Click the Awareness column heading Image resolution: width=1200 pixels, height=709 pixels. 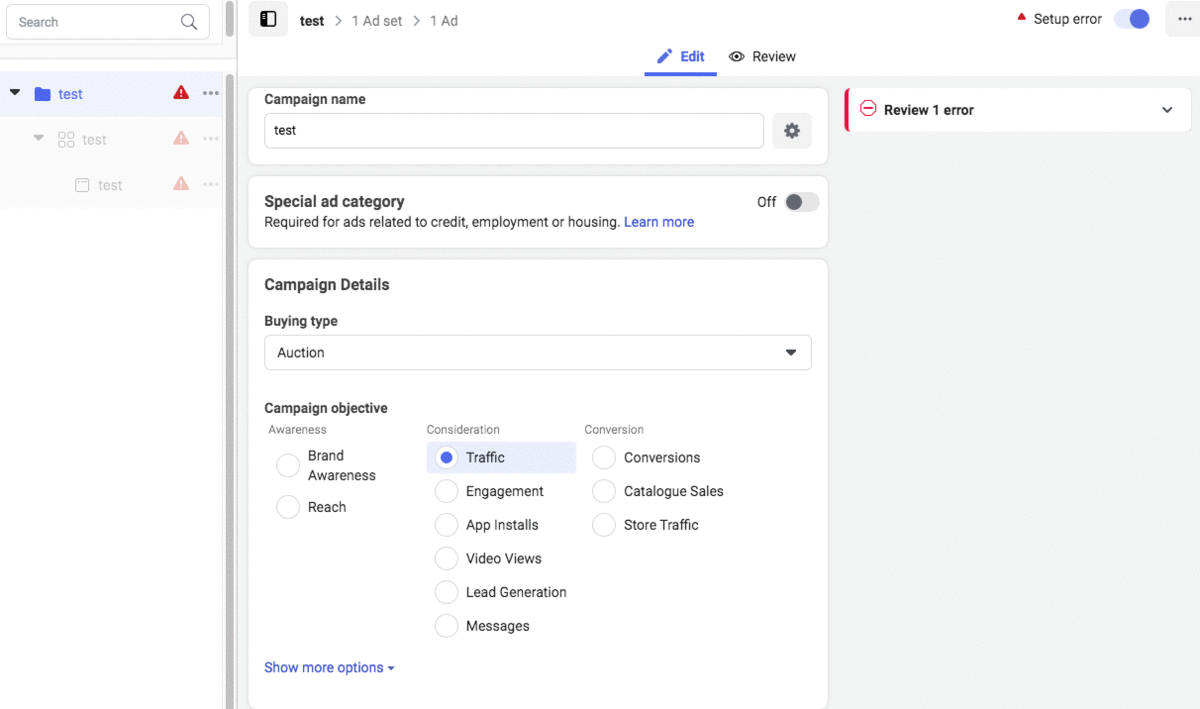tap(297, 430)
